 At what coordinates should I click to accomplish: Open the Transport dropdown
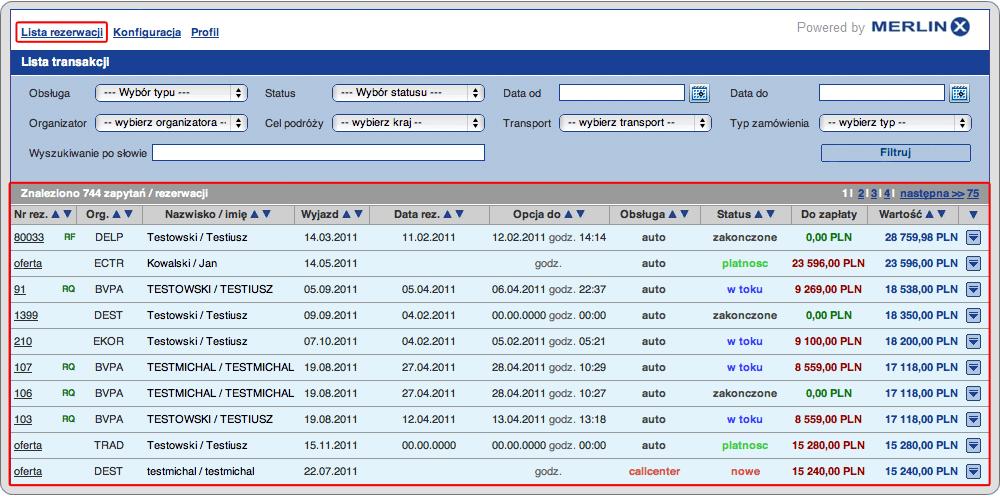pyautogui.click(x=635, y=123)
